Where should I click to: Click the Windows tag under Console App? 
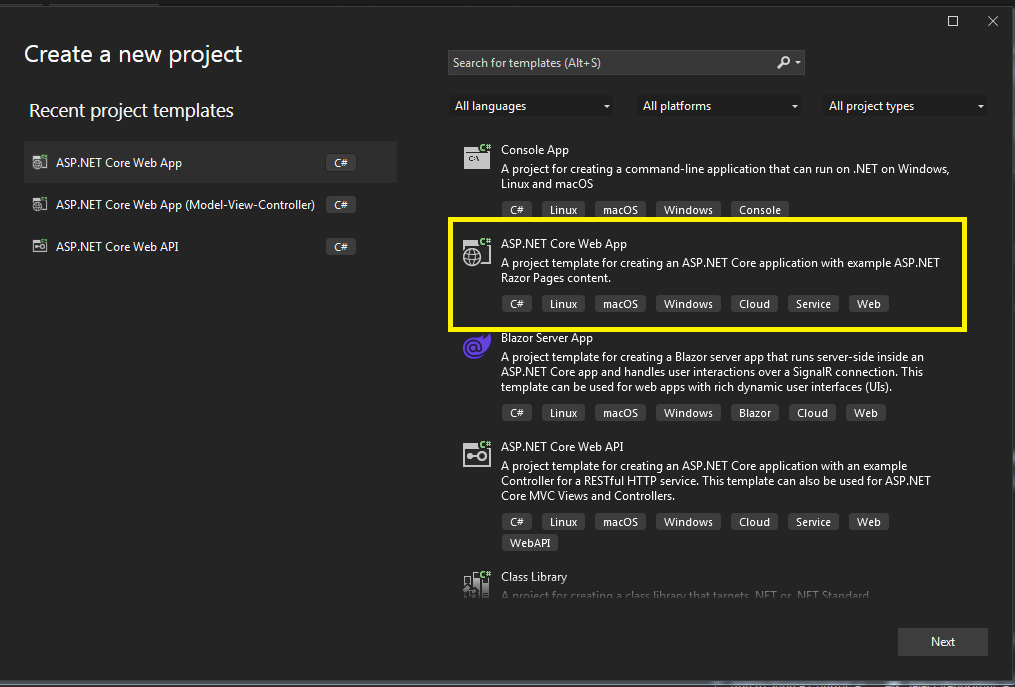tap(688, 209)
